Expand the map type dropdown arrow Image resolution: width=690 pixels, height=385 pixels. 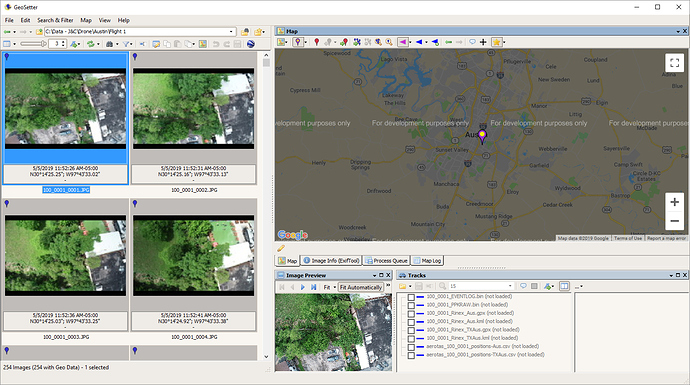pyautogui.click(x=287, y=42)
